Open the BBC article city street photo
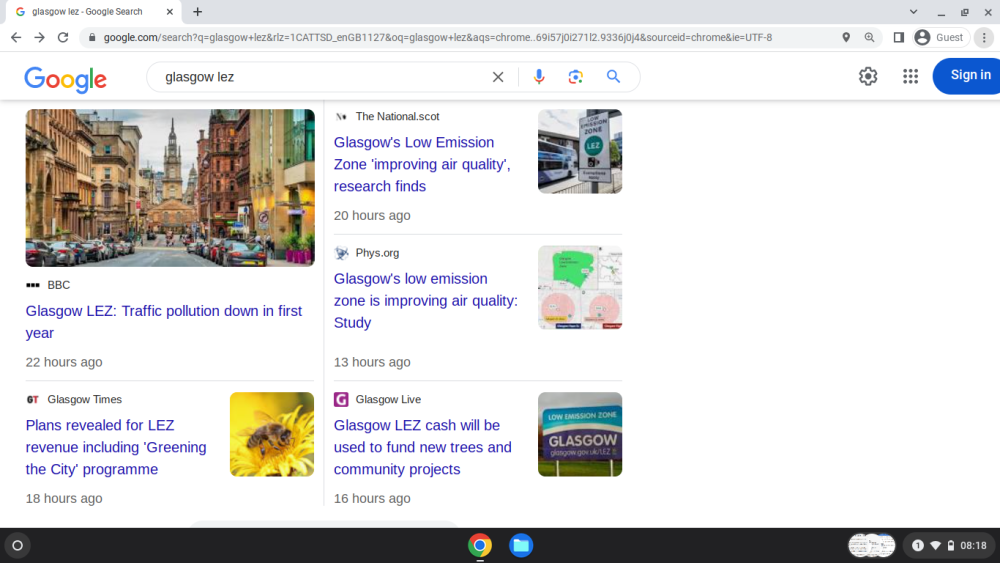This screenshot has height=563, width=1000. click(x=170, y=187)
